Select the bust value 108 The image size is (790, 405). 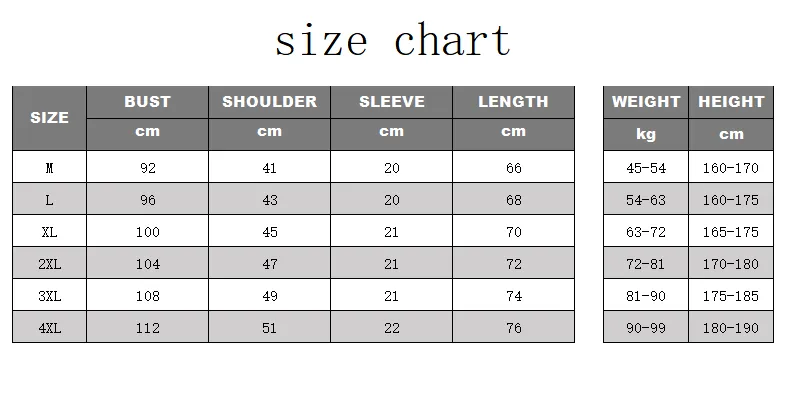point(147,296)
